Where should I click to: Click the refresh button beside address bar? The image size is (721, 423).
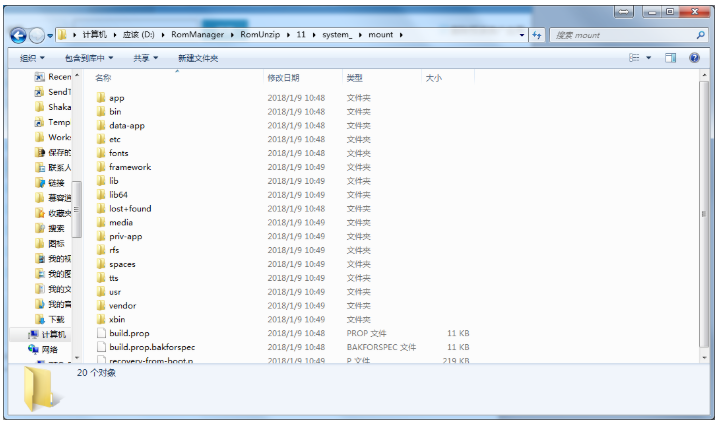pos(537,35)
